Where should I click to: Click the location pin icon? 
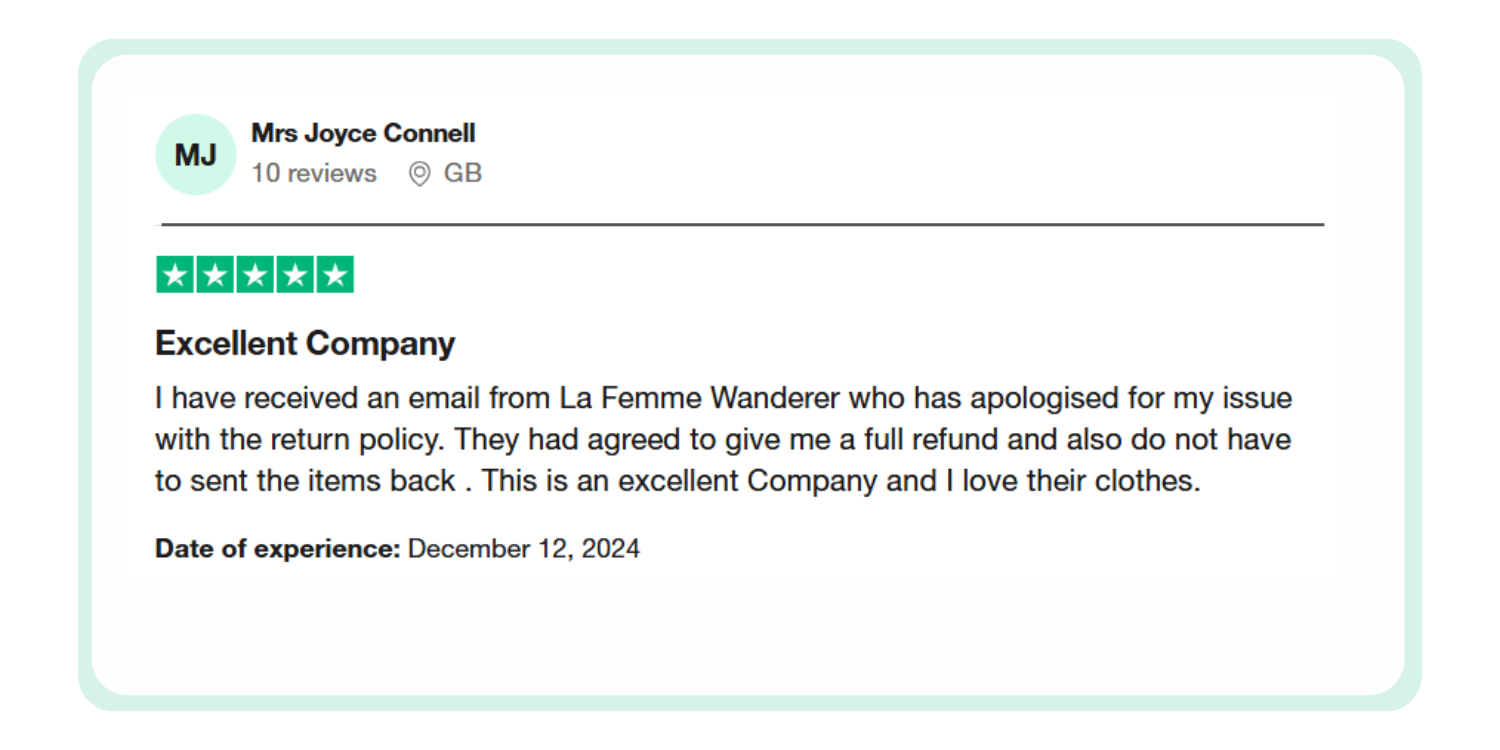click(420, 174)
